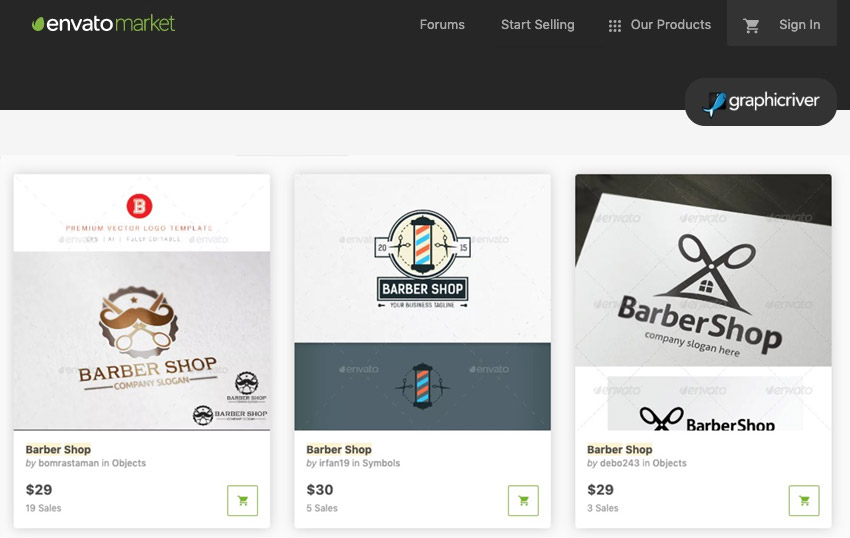Go to Start Selling
This screenshot has width=850, height=538.
tap(537, 24)
